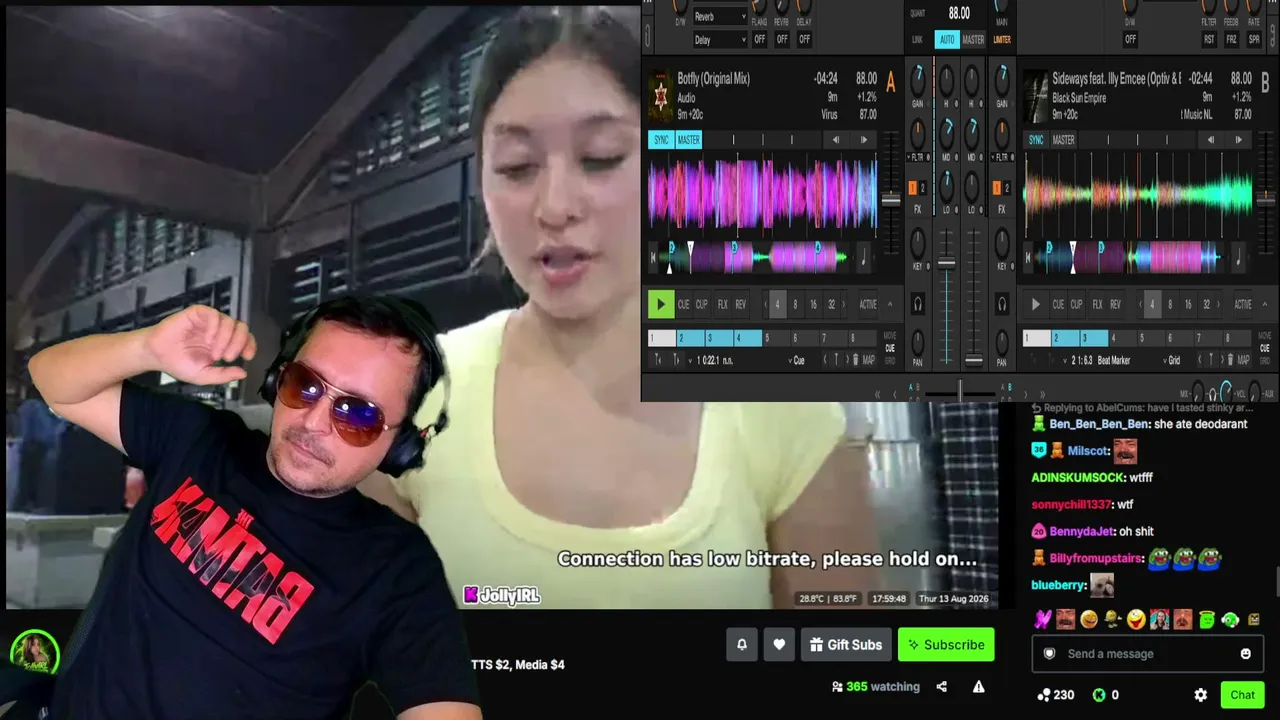This screenshot has height=720, width=1280.
Task: Toggle FLX flux mode on deck A
Action: pos(722,305)
